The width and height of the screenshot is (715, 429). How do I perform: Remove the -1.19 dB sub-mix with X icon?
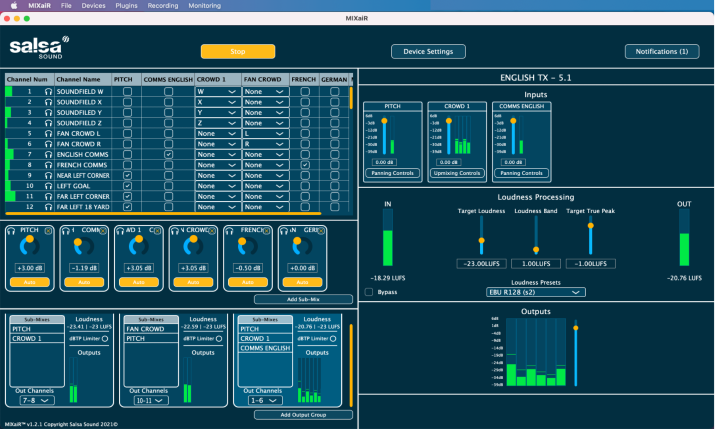(103, 231)
